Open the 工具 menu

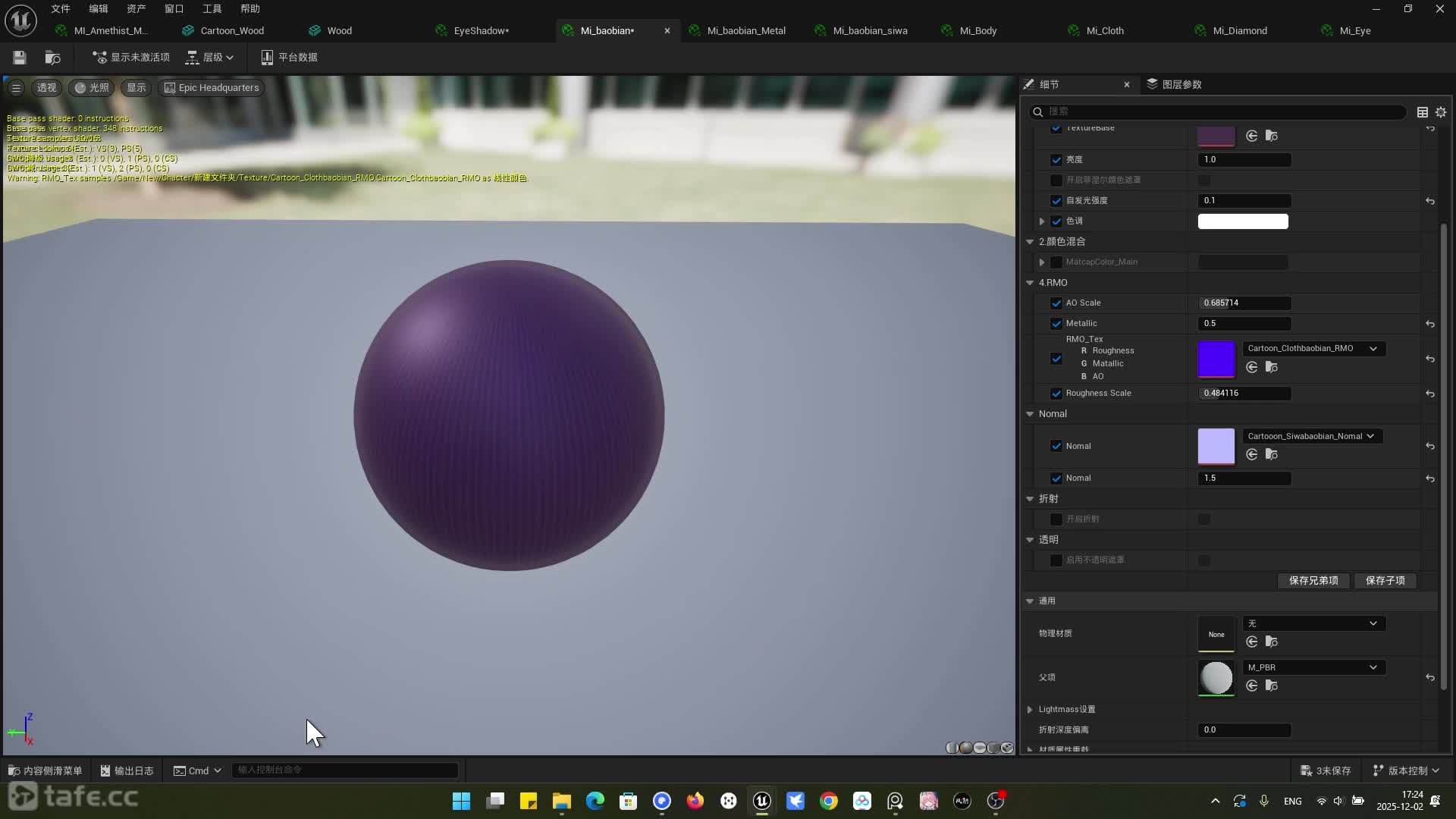point(212,8)
